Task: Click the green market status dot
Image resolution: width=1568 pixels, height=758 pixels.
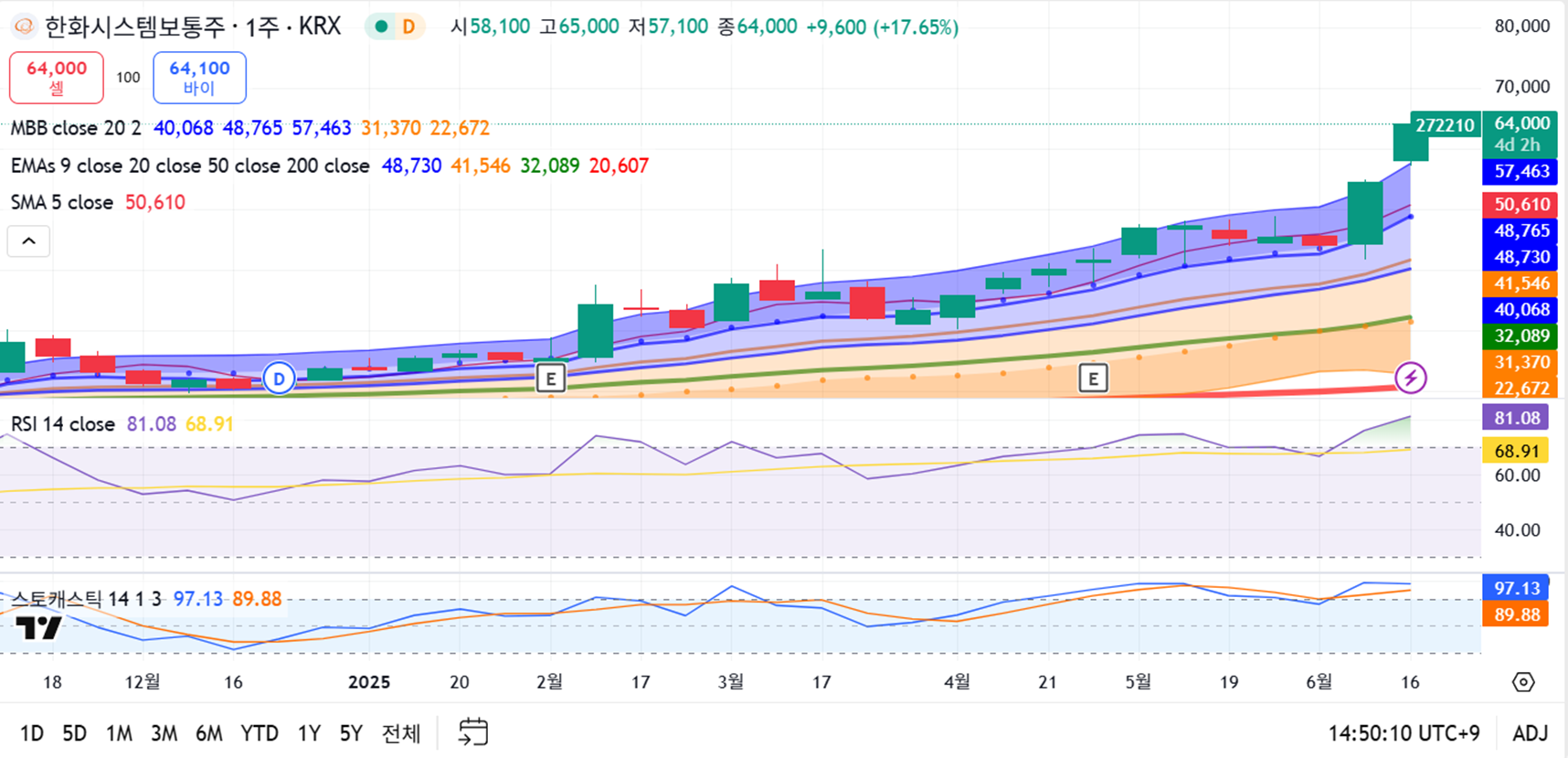Action: pos(381,27)
